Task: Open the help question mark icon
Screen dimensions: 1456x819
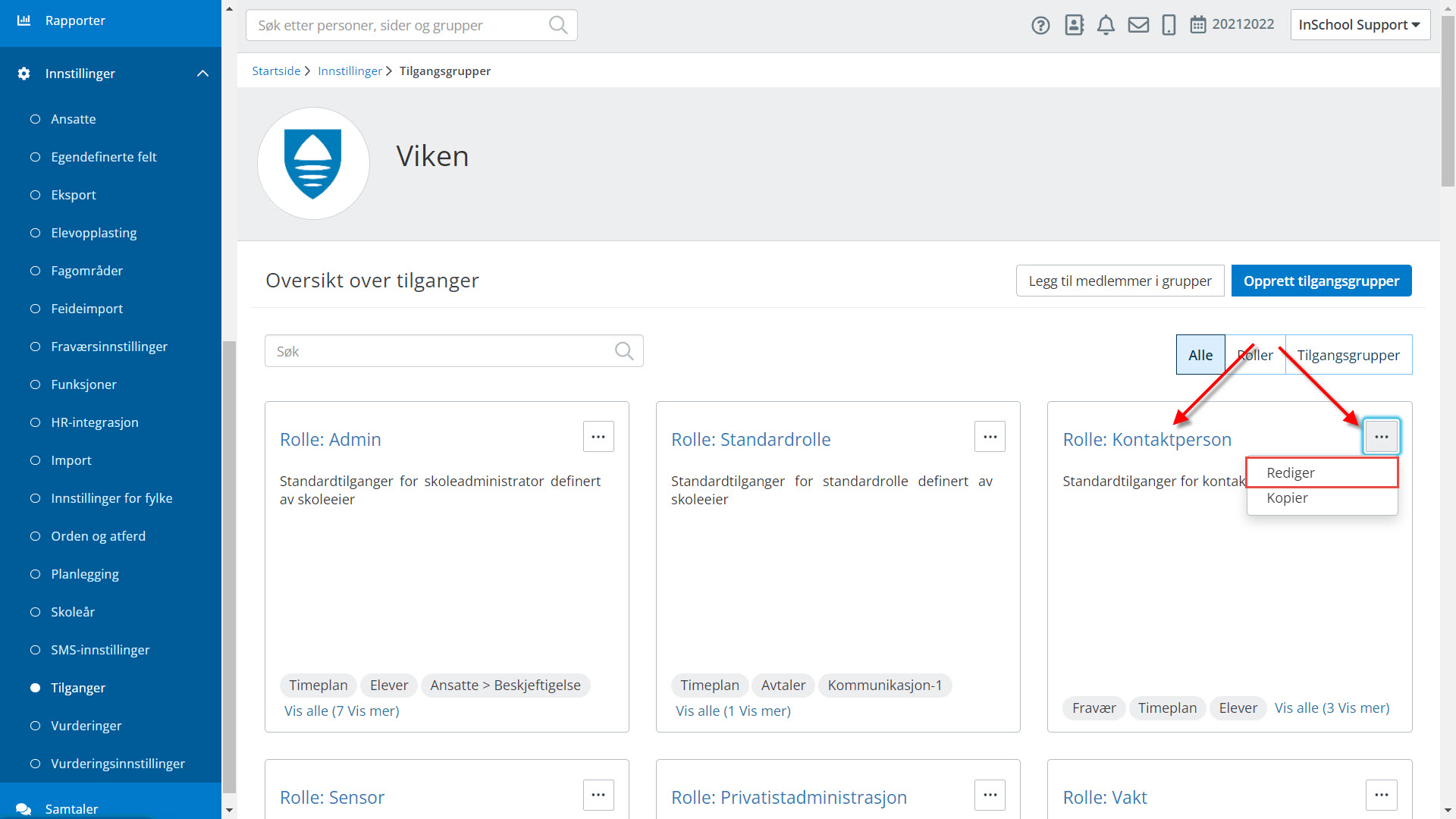Action: coord(1040,25)
